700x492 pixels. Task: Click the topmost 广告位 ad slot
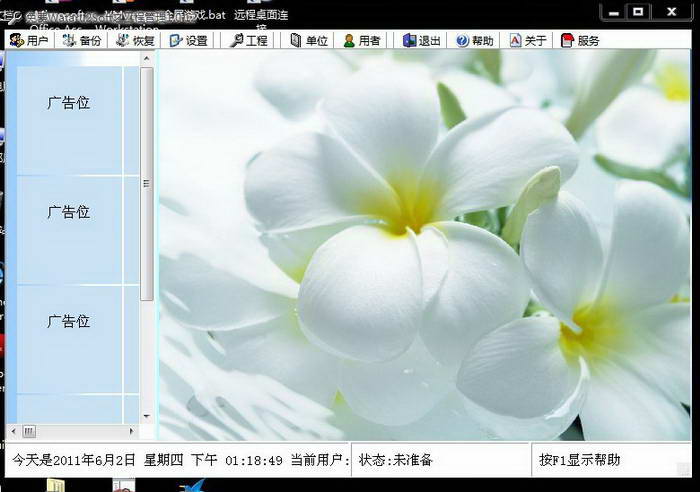tap(69, 103)
